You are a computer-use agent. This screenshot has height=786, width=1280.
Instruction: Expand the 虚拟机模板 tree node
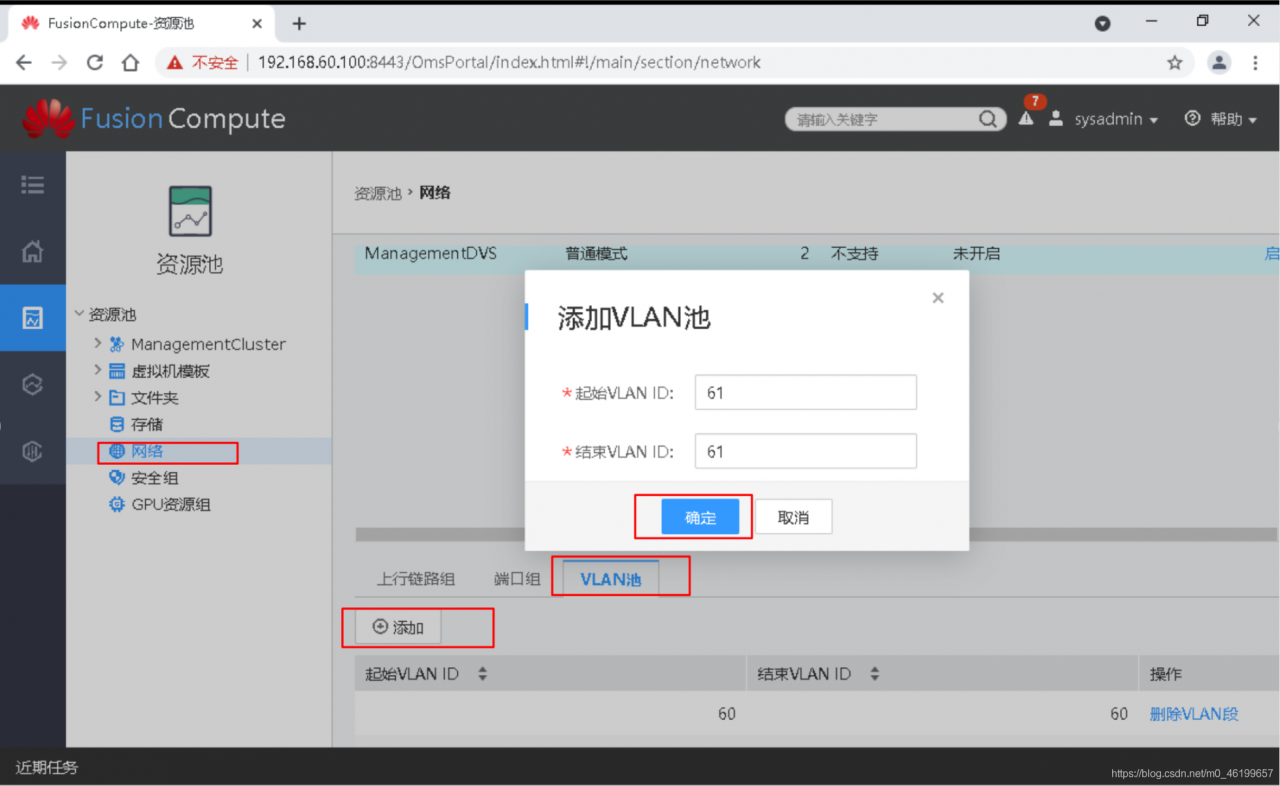pos(97,370)
